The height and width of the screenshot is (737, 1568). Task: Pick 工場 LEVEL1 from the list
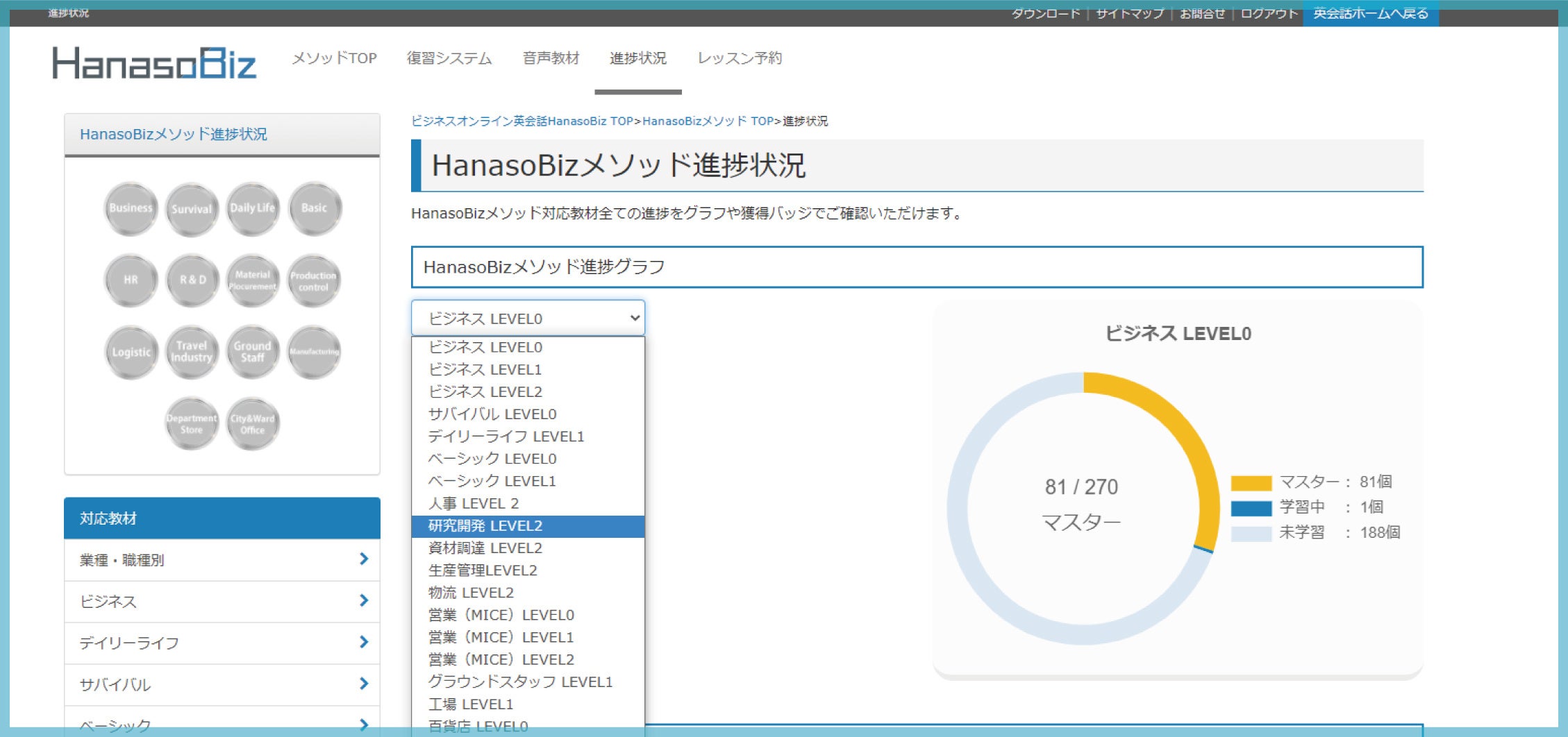tap(528, 704)
